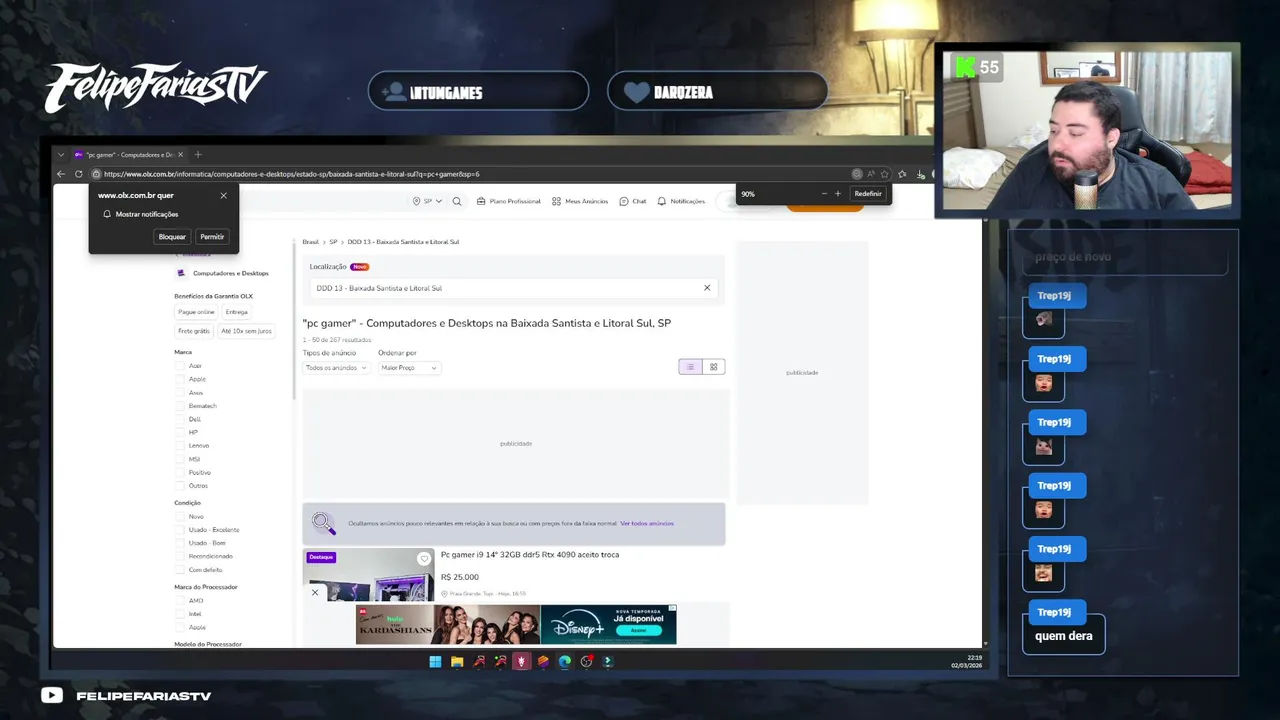Toggle Pague online filter chip
Screen dimensions: 1280x720
click(x=196, y=312)
